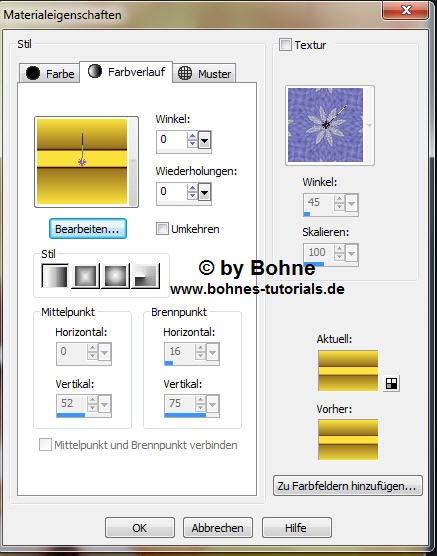The width and height of the screenshot is (437, 556).
Task: Click the grid Muster tab icon
Action: 185,73
